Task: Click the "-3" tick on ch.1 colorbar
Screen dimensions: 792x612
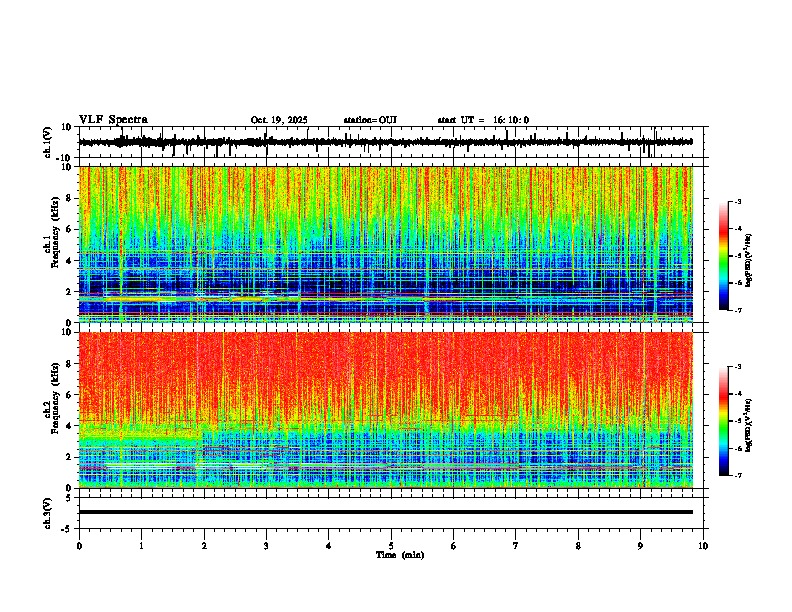Action: coord(737,202)
